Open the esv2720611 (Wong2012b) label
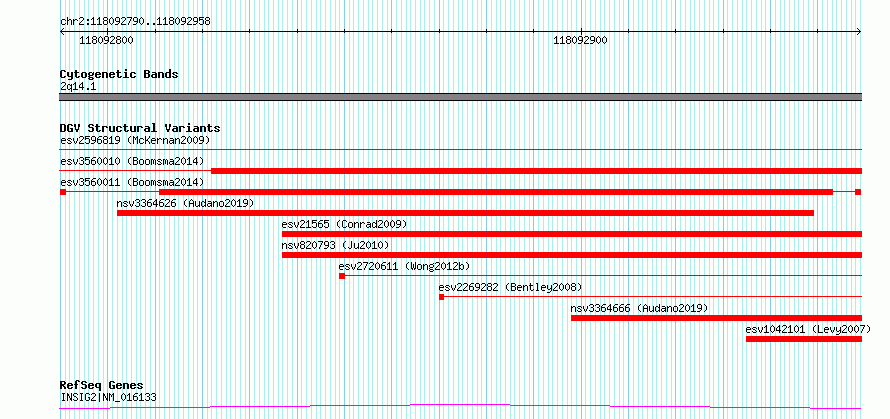Screen dimensions: 890x419 (x=404, y=266)
